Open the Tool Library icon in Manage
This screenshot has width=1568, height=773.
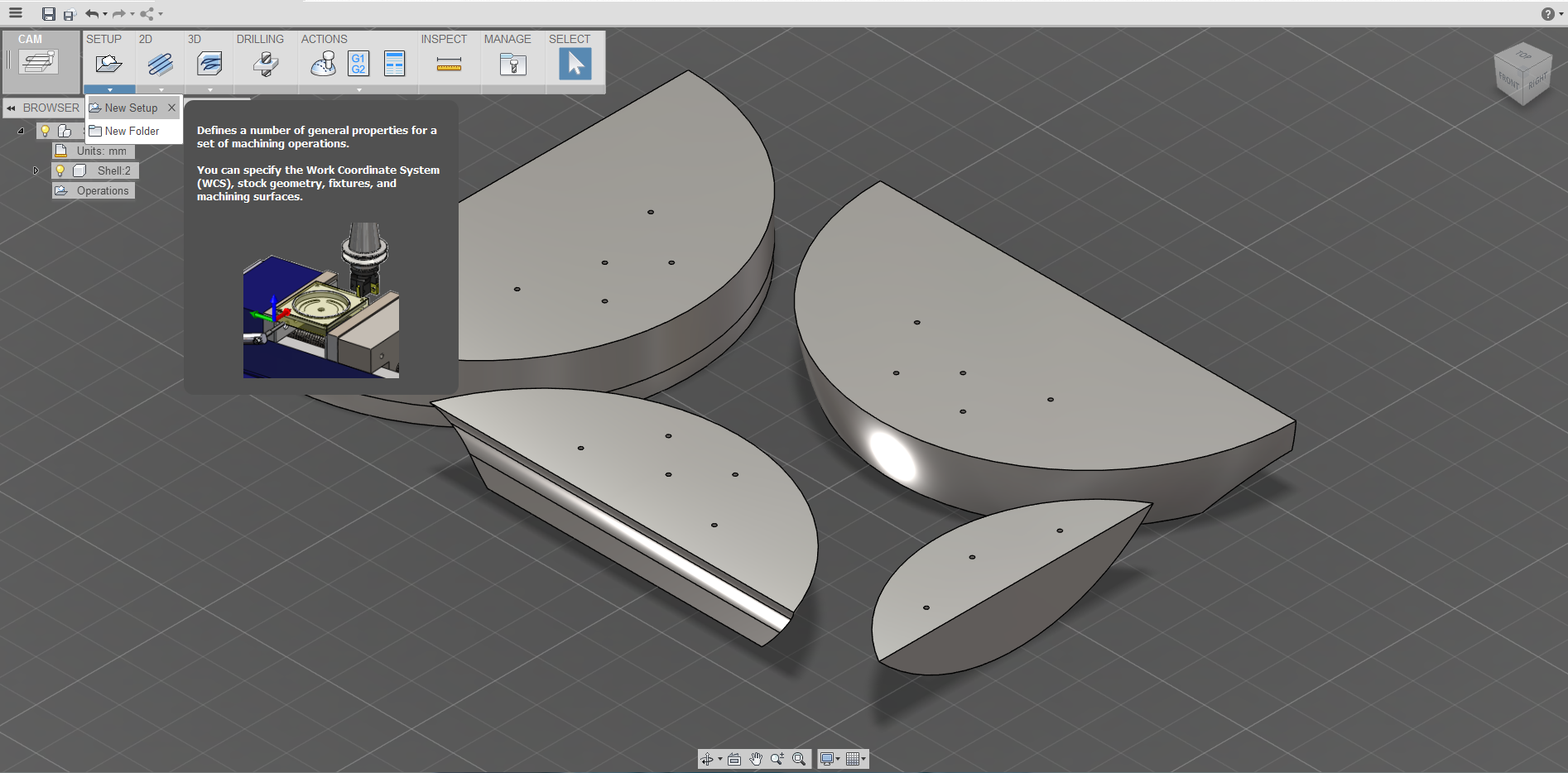tap(513, 64)
